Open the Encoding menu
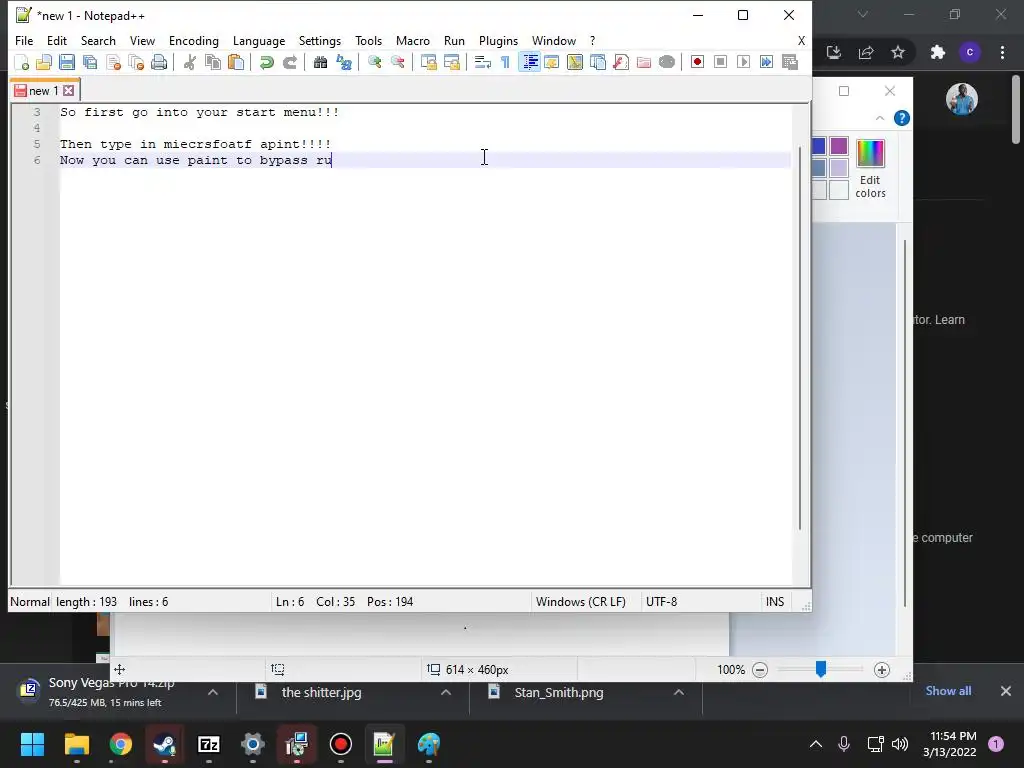Image resolution: width=1024 pixels, height=768 pixels. click(194, 40)
